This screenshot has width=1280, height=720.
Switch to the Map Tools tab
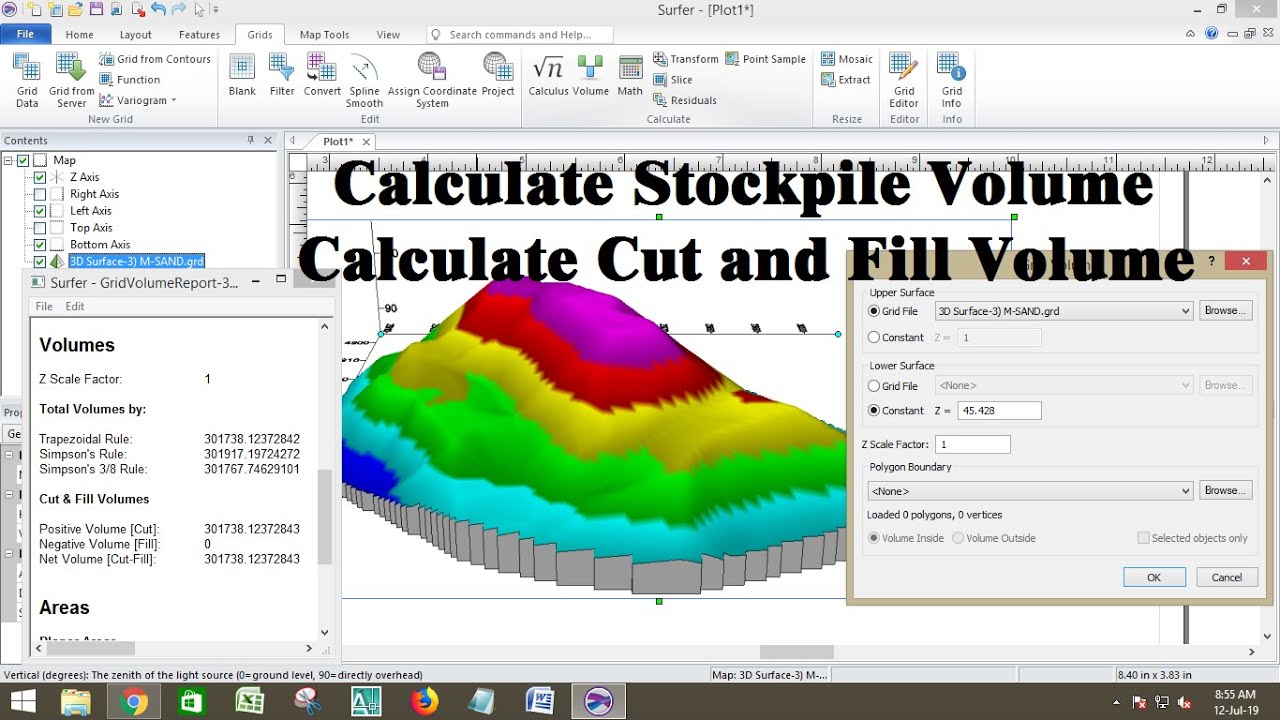click(325, 34)
